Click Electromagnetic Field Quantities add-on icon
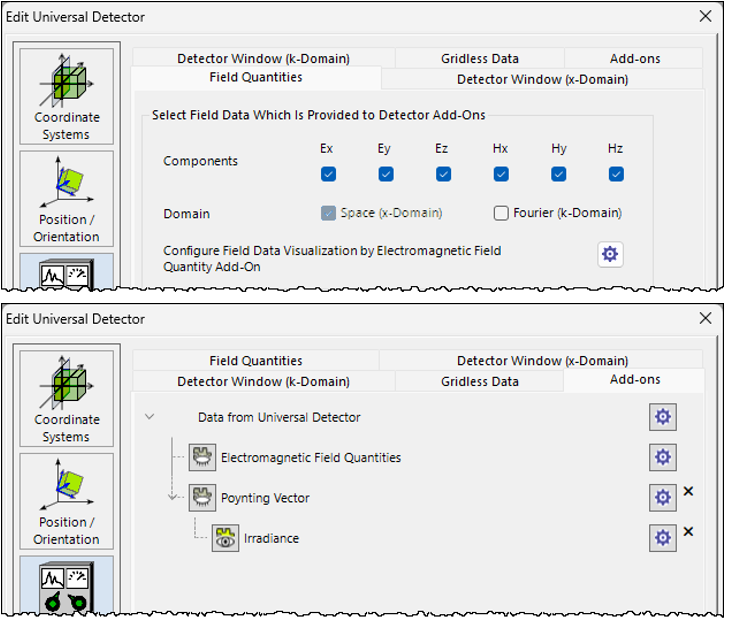The image size is (729, 623). [202, 457]
